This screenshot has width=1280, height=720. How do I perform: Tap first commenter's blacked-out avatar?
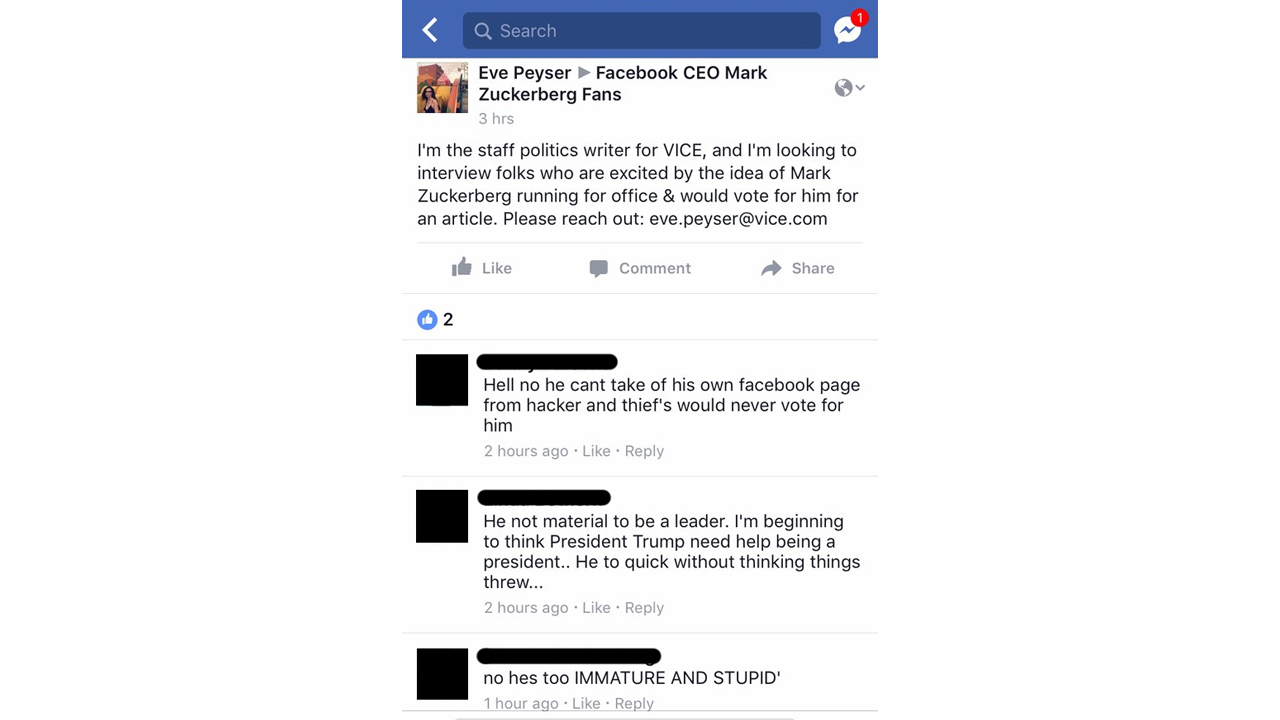(x=442, y=380)
